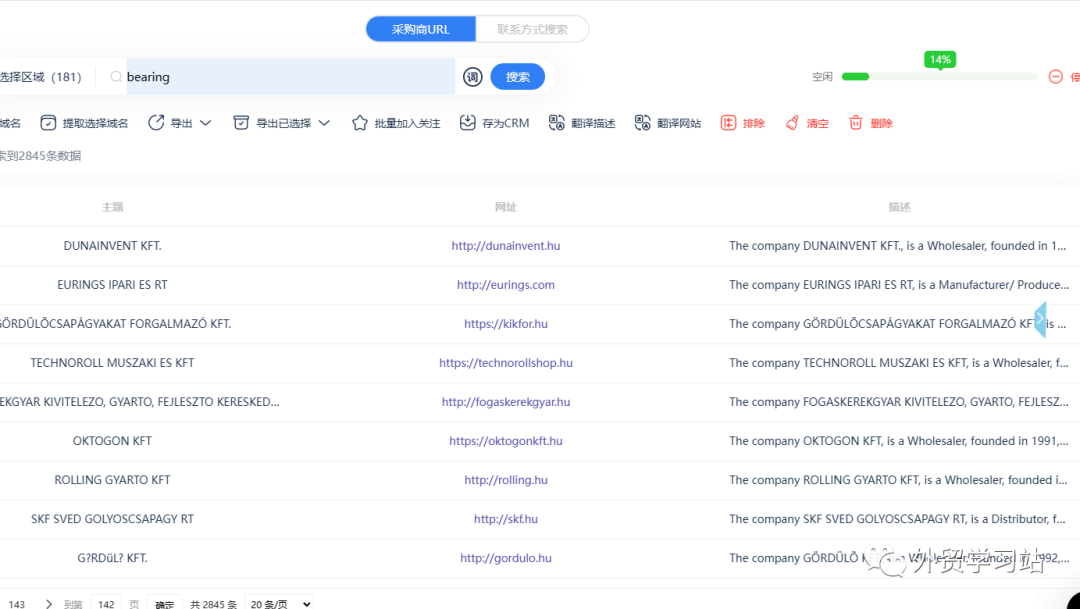
Task: Click the bearing search input field
Action: (x=290, y=76)
